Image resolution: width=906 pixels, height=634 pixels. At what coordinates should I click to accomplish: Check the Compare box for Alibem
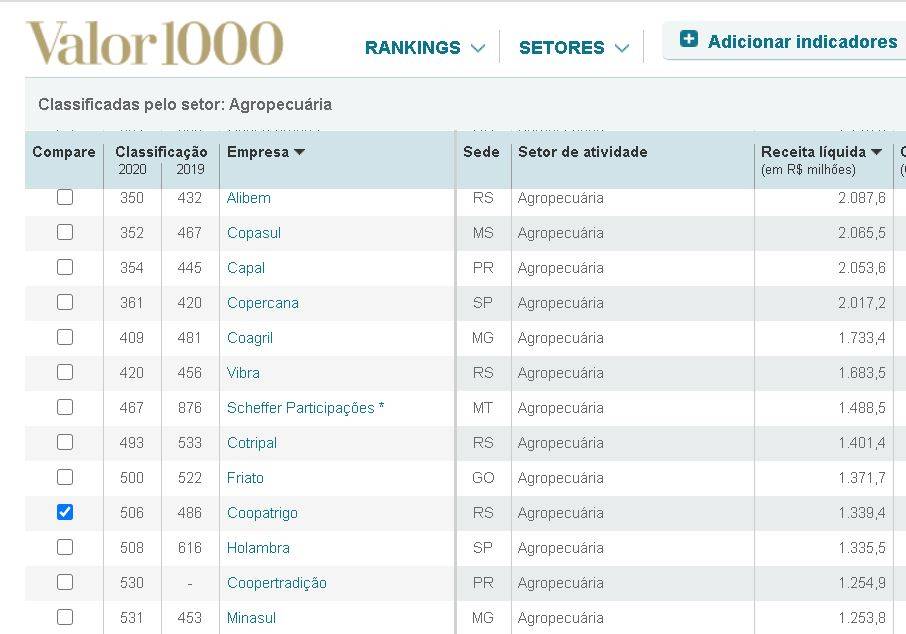[65, 197]
